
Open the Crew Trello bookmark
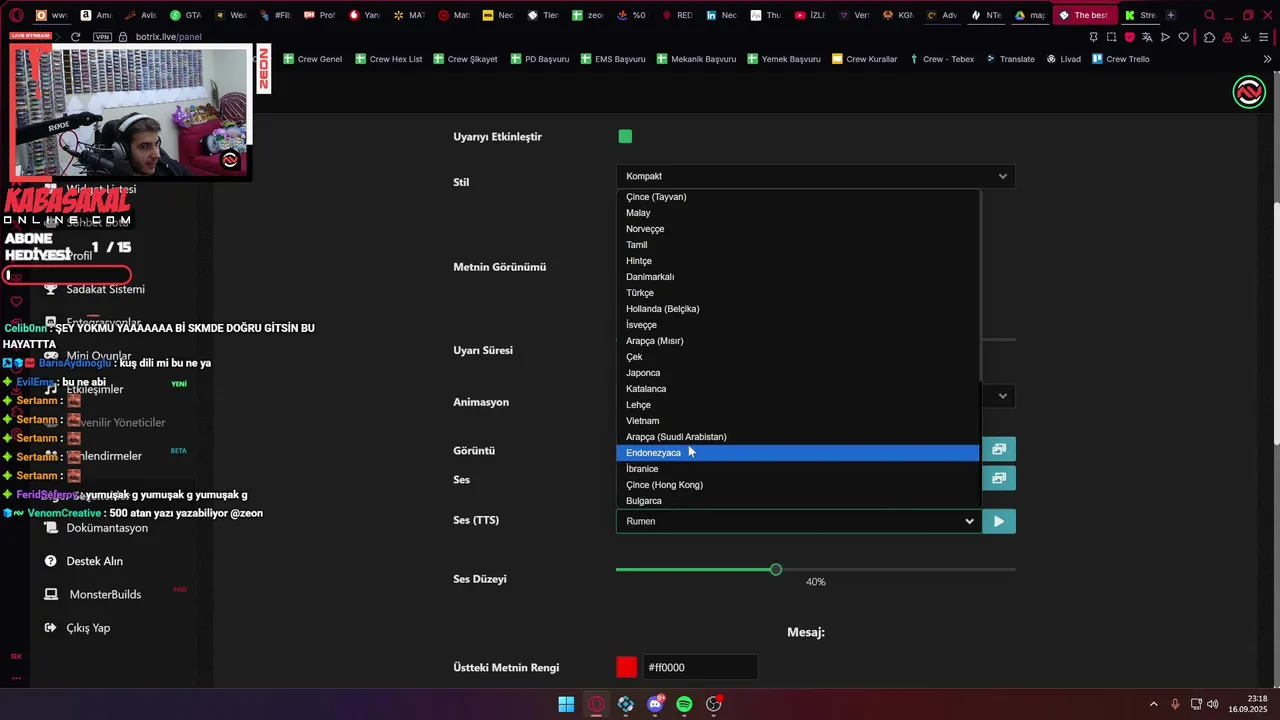tap(1120, 59)
